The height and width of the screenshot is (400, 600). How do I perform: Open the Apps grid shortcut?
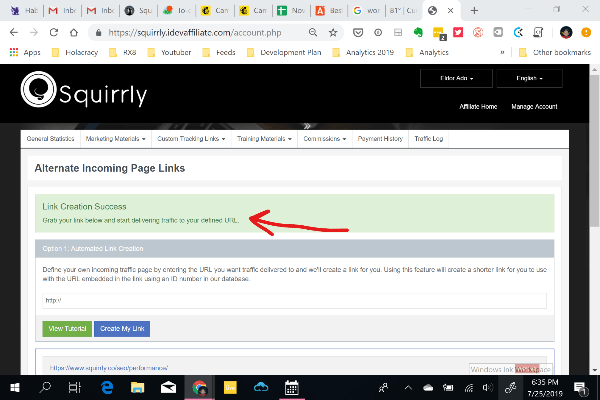point(25,52)
